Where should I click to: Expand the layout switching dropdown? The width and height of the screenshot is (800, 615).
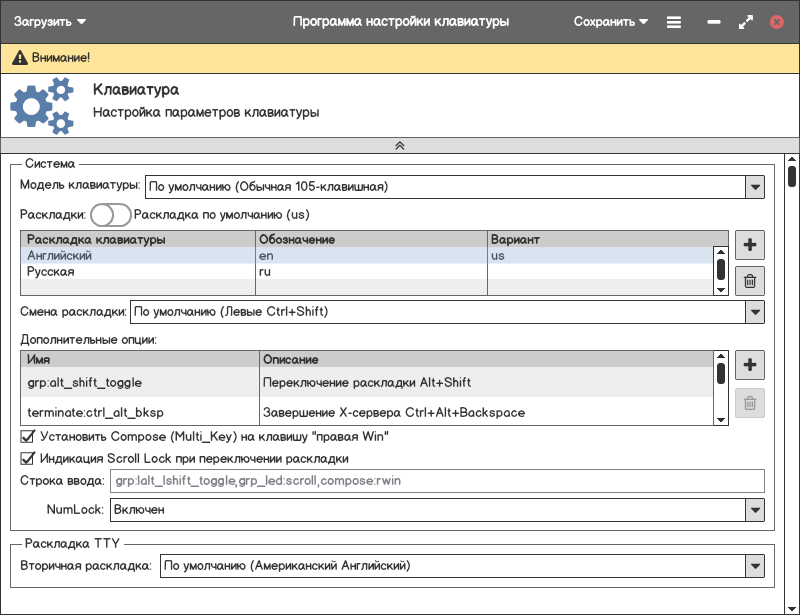coord(754,312)
